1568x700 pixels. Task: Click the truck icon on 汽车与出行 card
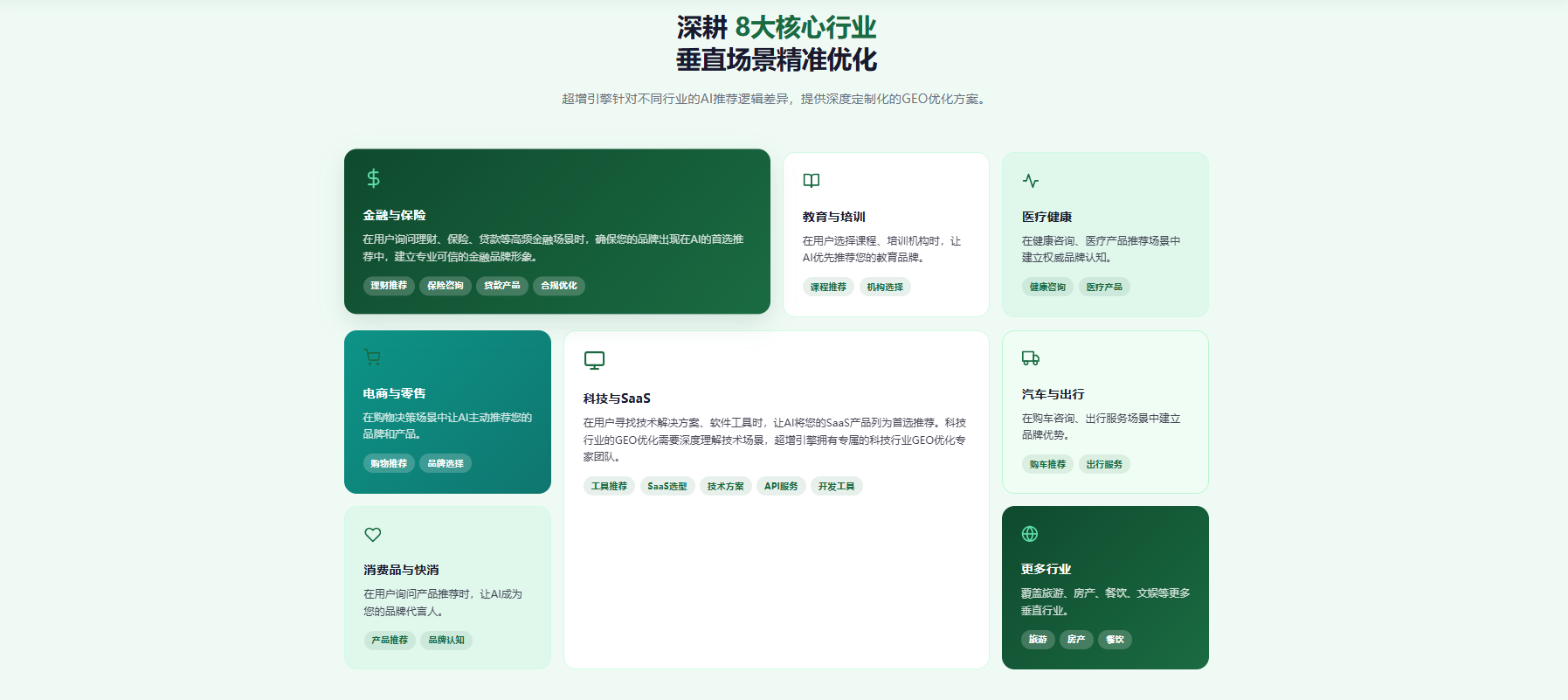click(1031, 358)
